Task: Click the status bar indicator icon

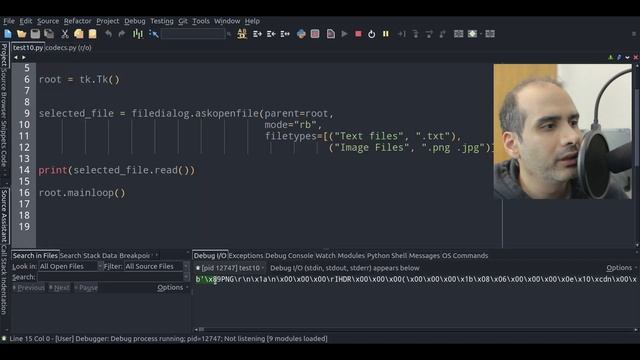Action: (4, 338)
